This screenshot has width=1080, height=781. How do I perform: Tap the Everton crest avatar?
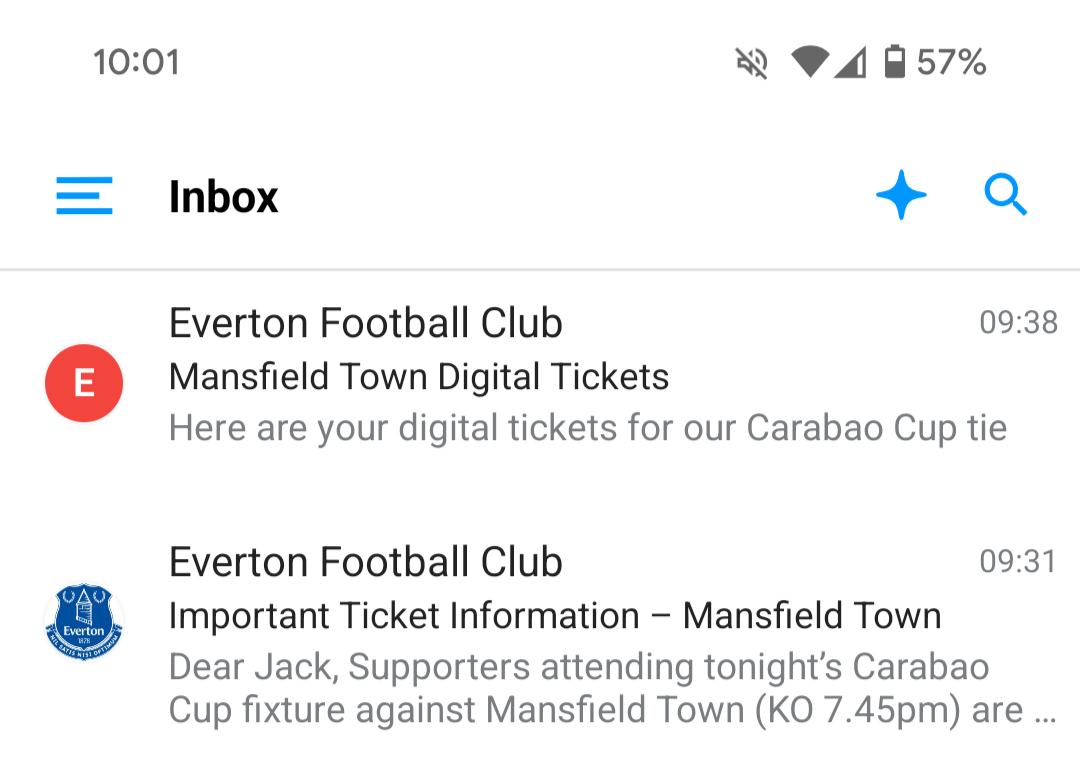point(84,623)
